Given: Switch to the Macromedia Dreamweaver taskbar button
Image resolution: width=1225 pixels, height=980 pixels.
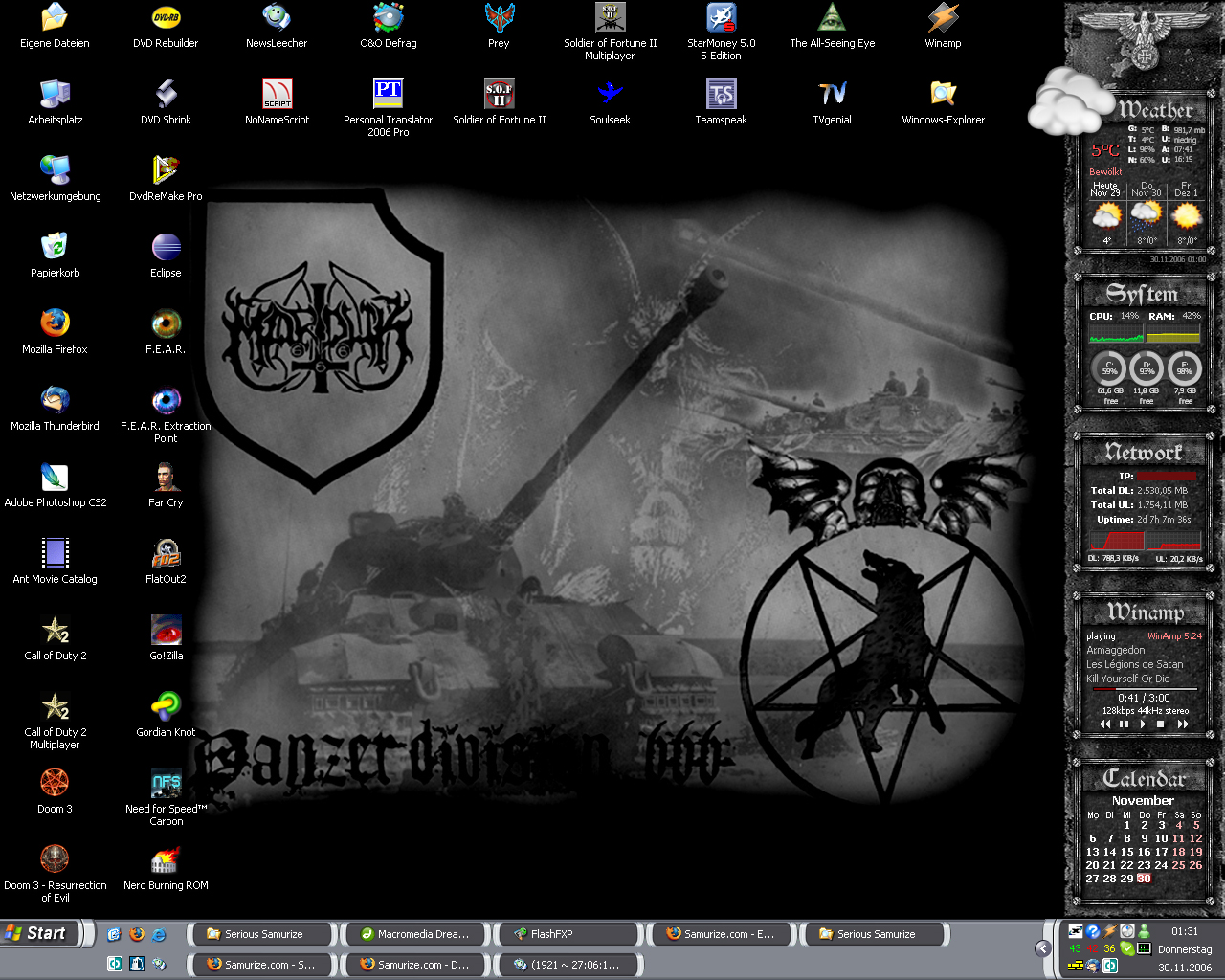Looking at the screenshot, I should pyautogui.click(x=415, y=934).
